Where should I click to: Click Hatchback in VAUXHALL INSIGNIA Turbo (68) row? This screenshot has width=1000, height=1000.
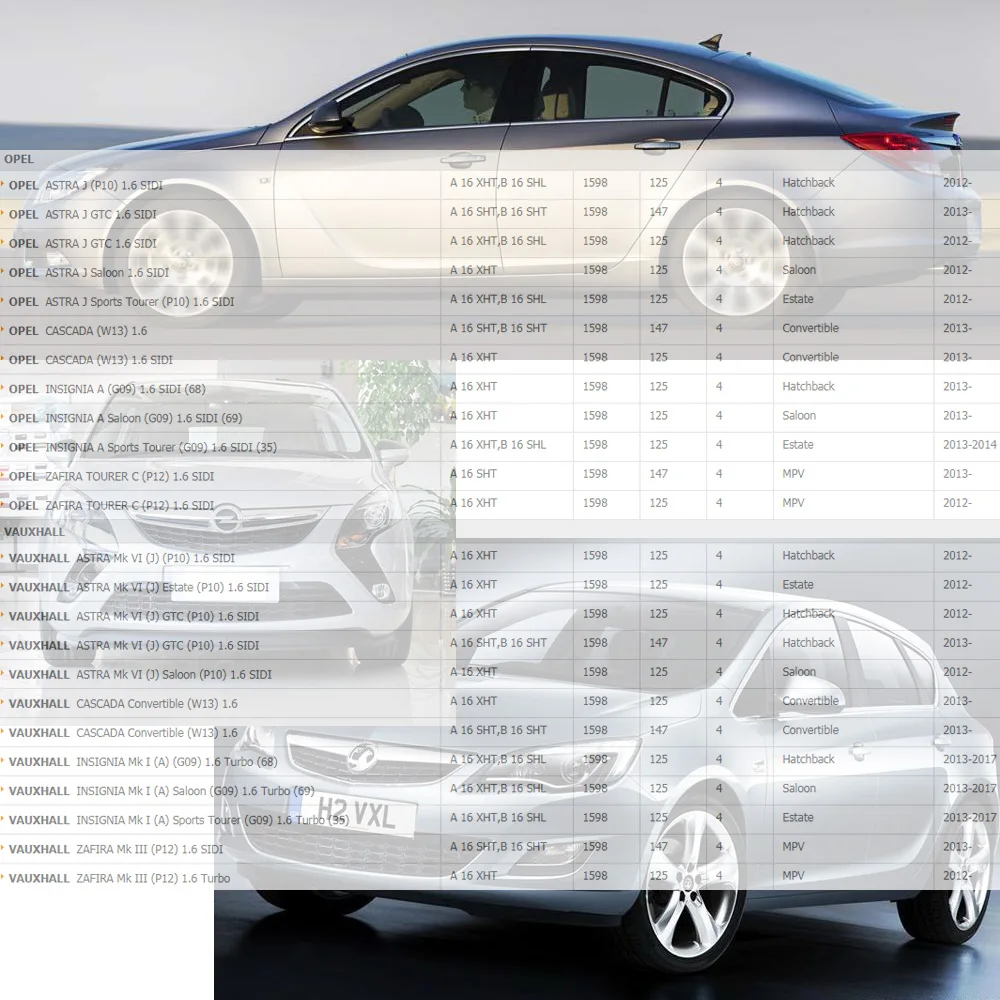808,760
